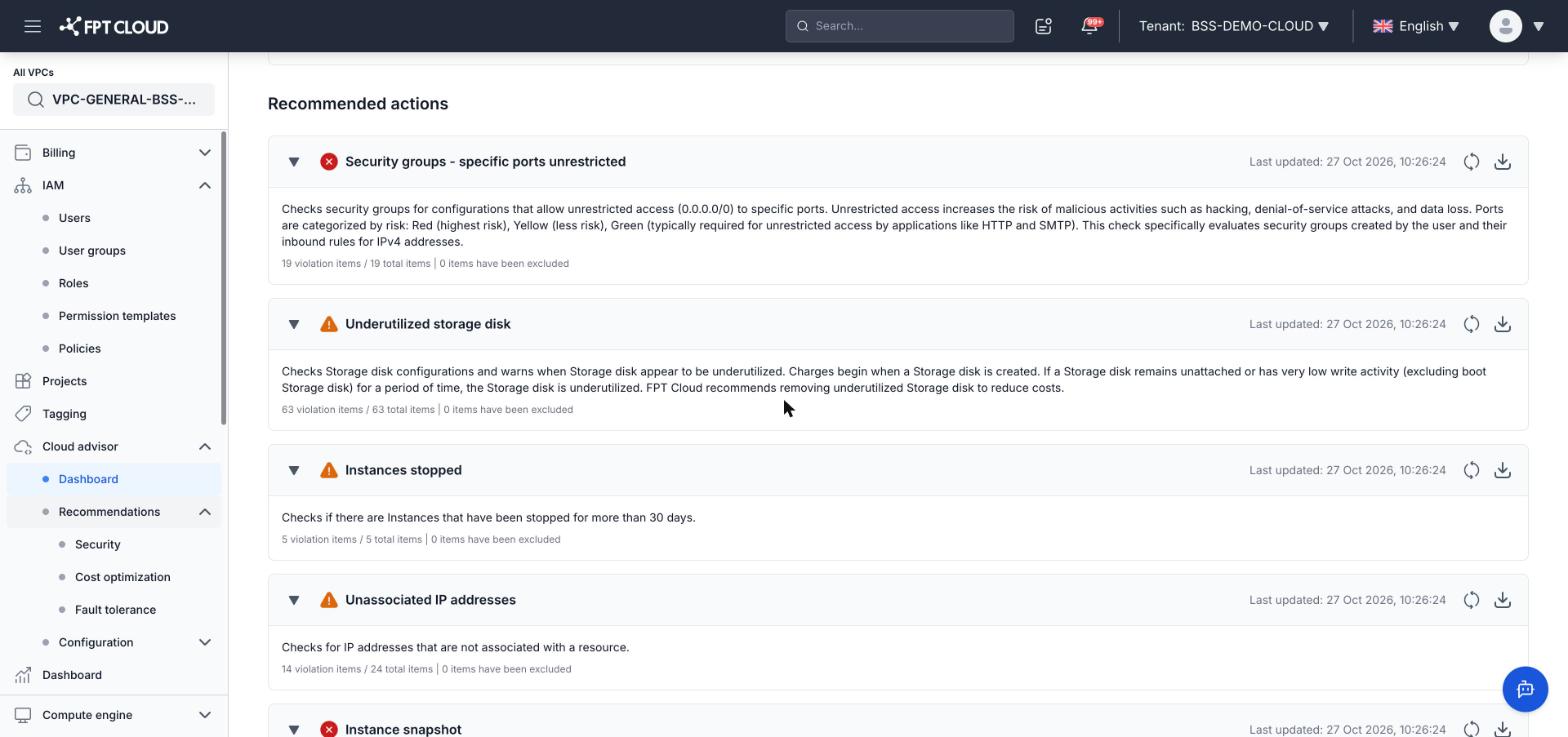Open the task list icon beside search

pos(1043,26)
